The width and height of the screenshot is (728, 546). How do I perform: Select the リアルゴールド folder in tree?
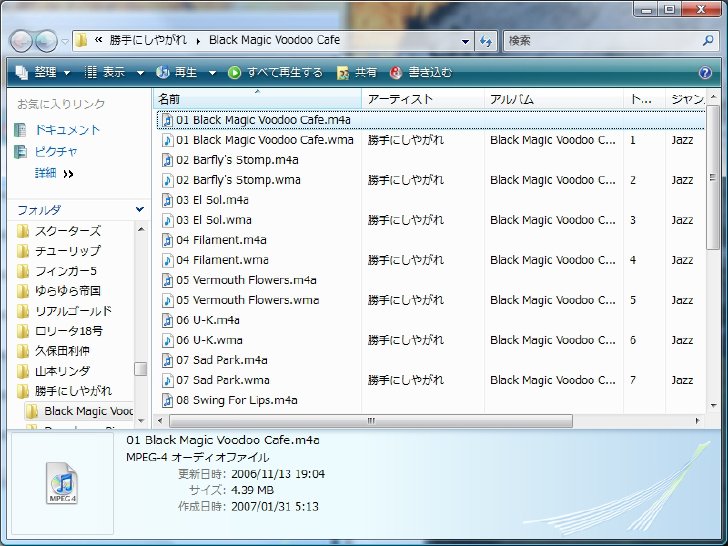[x=73, y=311]
